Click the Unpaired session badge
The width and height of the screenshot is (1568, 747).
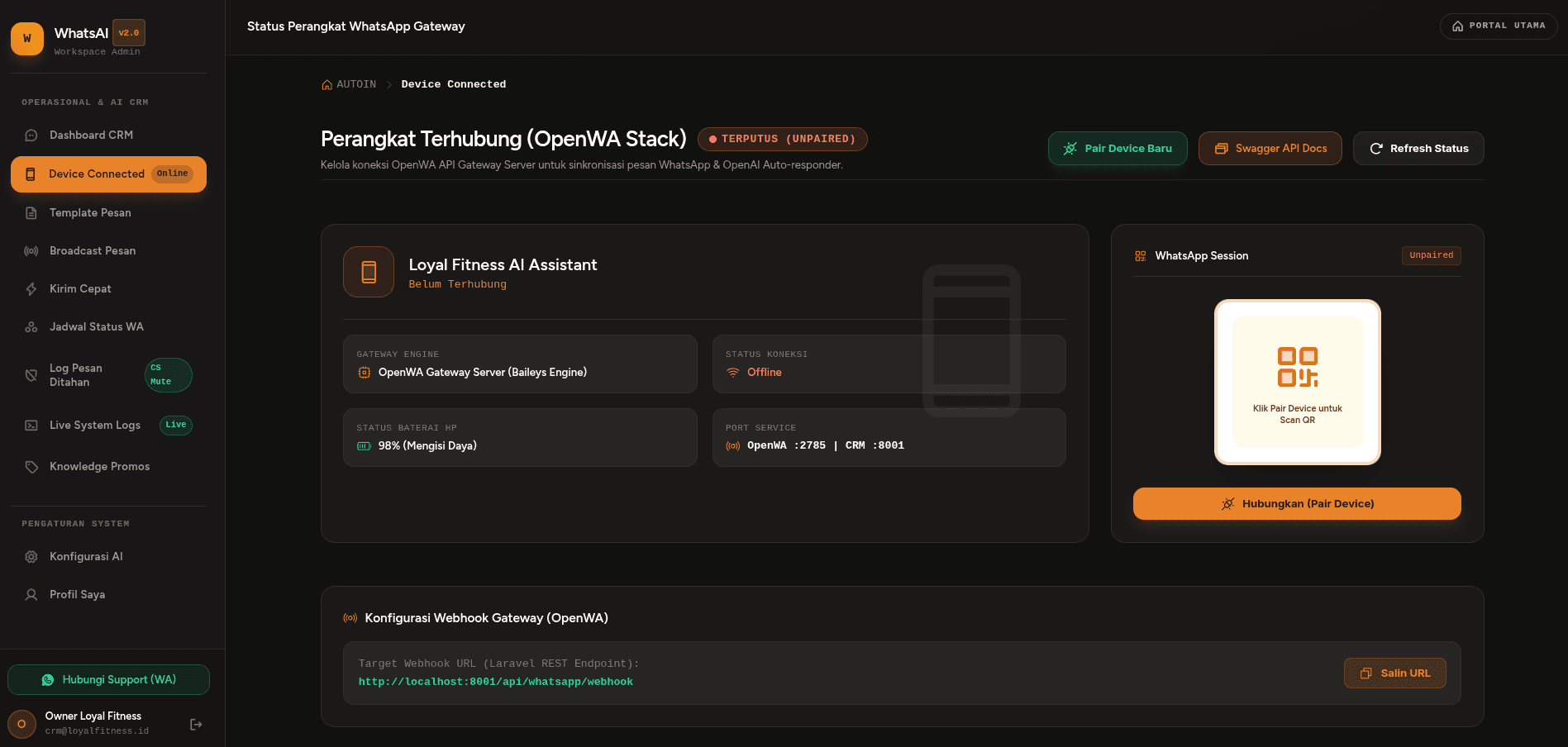point(1432,256)
